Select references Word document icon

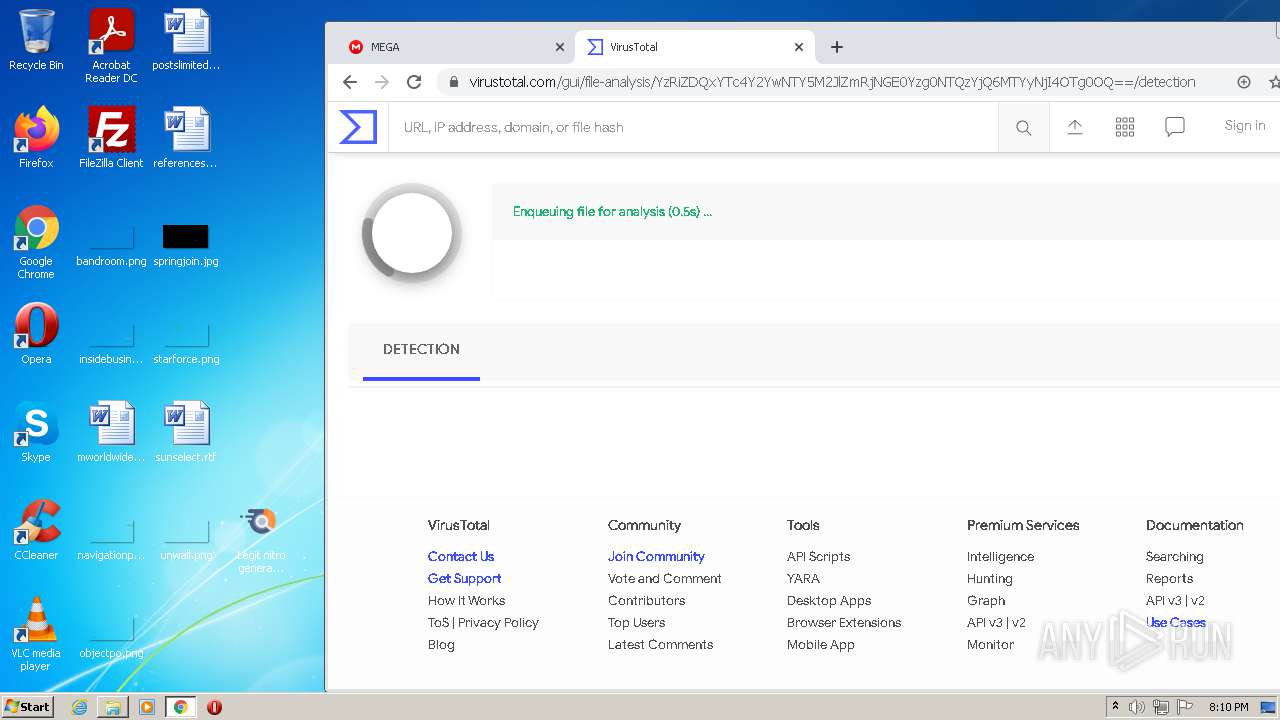(186, 138)
